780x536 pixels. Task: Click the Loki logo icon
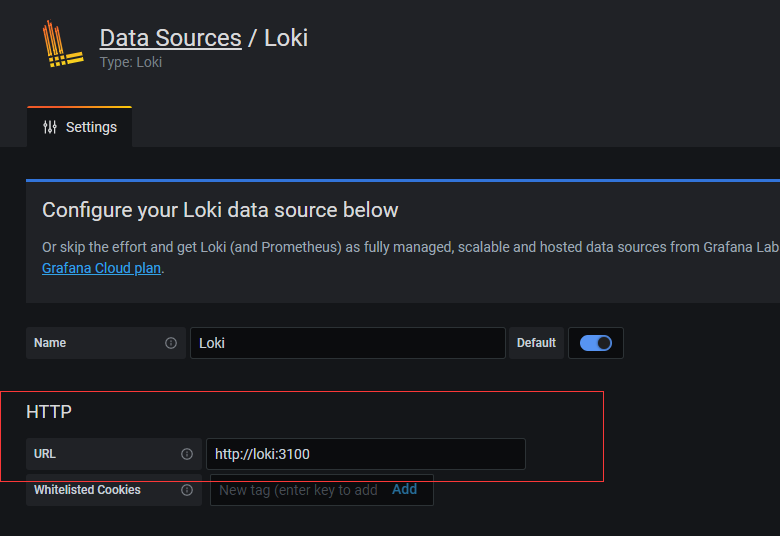pos(63,44)
